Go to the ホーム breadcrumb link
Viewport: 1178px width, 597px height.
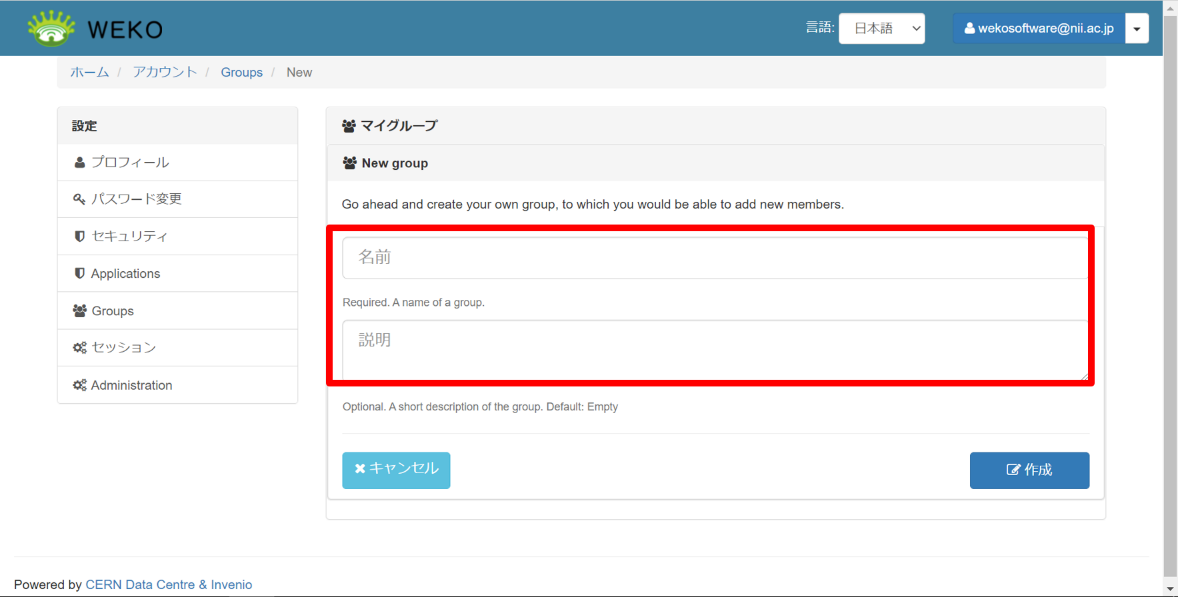(x=89, y=72)
